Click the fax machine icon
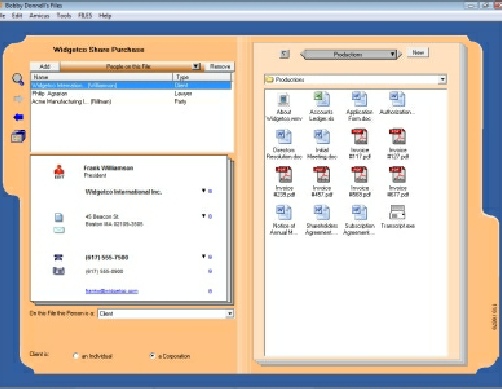Screen dimensions: 502x389 59,271
